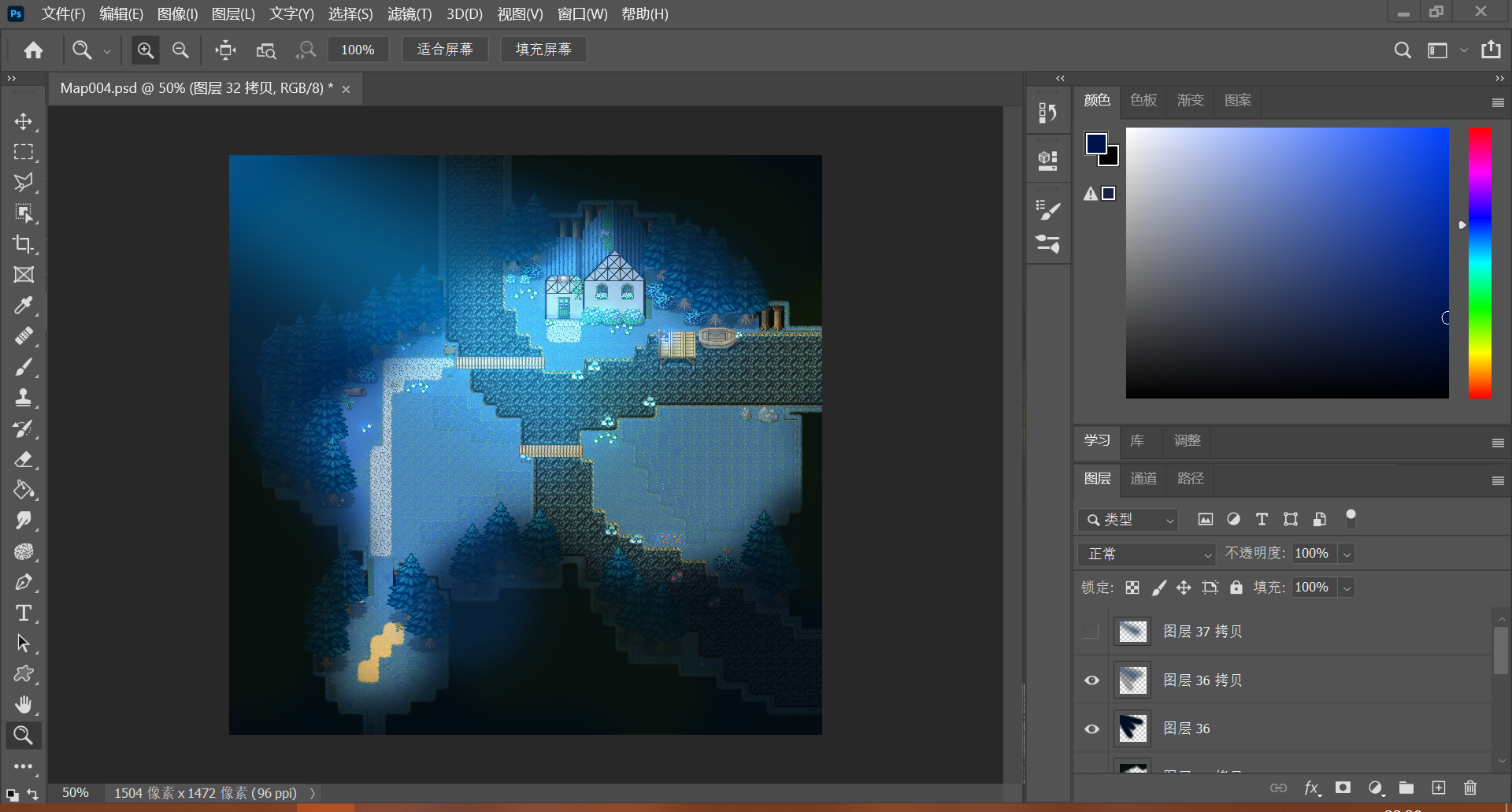Click the foreground color swatch
Viewport: 1512px width, 812px height.
click(x=1095, y=143)
